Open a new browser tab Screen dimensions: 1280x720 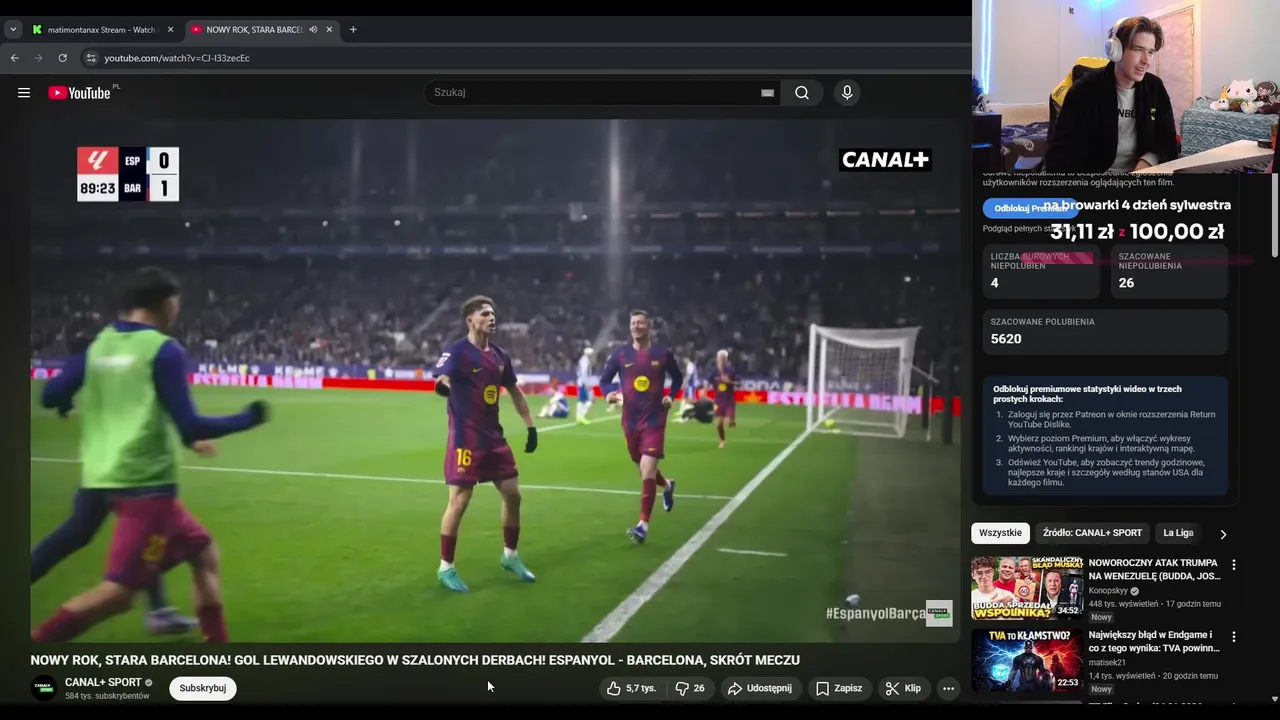353,30
